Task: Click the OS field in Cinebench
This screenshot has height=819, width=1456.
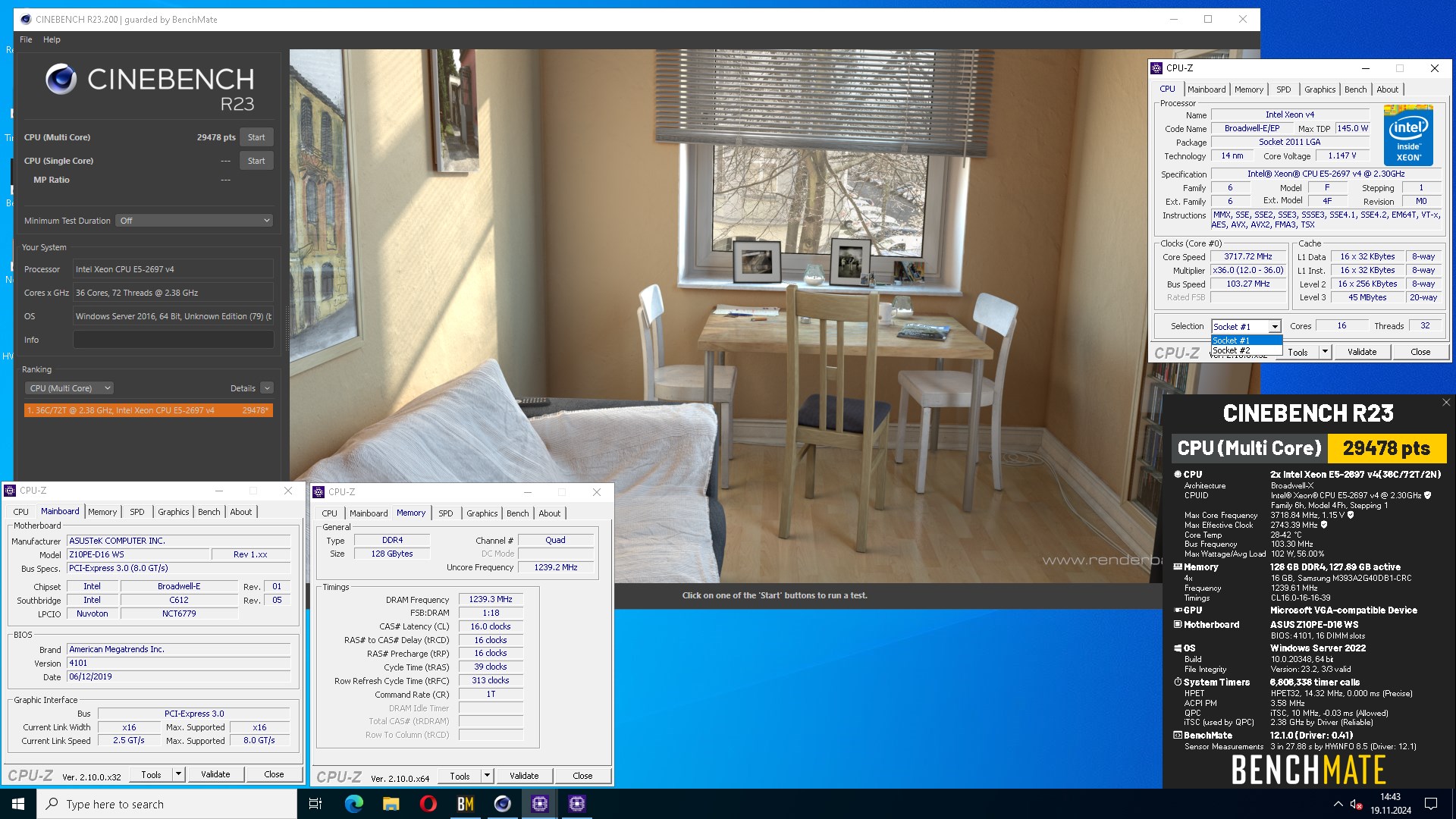Action: [x=173, y=316]
